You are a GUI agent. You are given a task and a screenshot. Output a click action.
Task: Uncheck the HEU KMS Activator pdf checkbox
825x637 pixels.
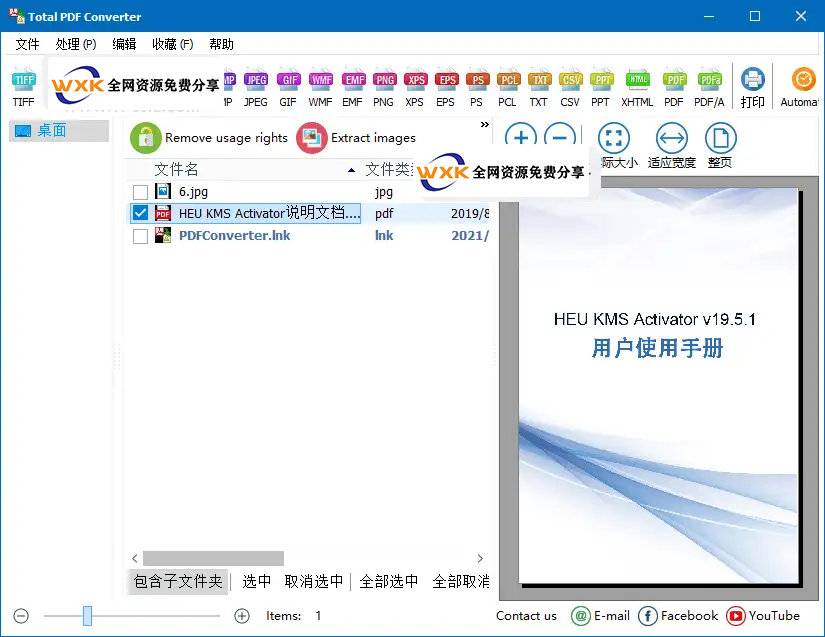point(141,213)
